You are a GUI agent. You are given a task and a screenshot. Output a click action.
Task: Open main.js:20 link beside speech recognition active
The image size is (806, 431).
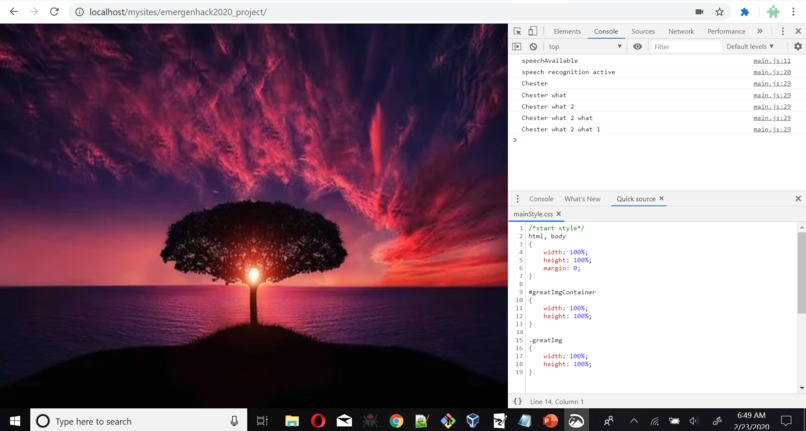click(x=772, y=72)
